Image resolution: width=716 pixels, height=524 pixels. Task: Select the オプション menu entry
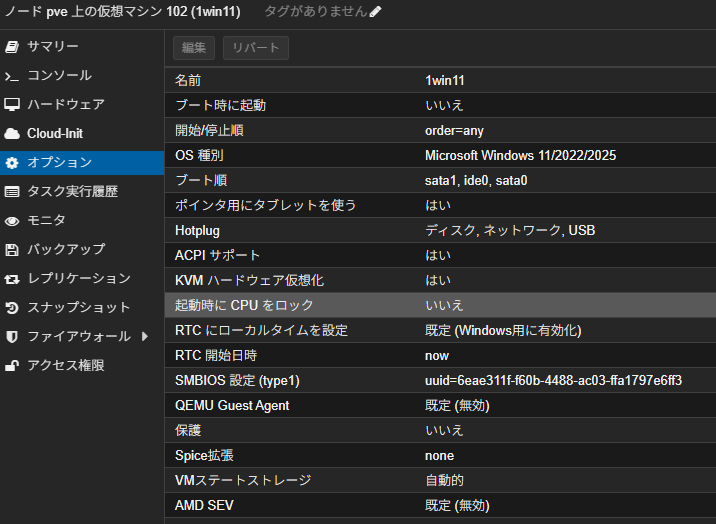82,163
